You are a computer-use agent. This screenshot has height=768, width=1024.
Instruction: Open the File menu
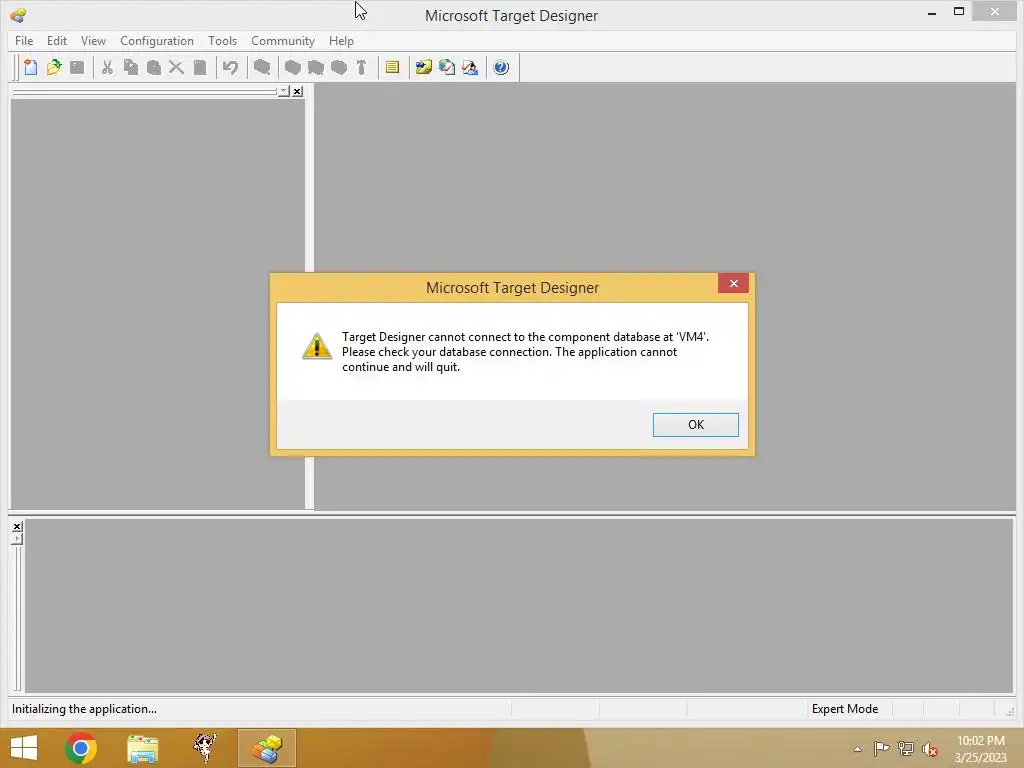(24, 40)
